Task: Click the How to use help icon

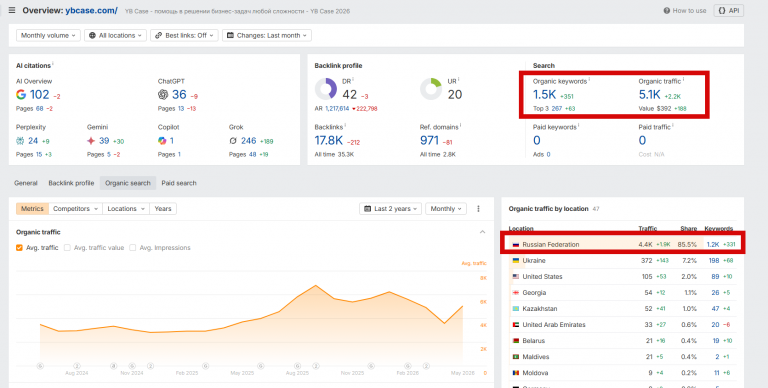Action: tap(667, 10)
